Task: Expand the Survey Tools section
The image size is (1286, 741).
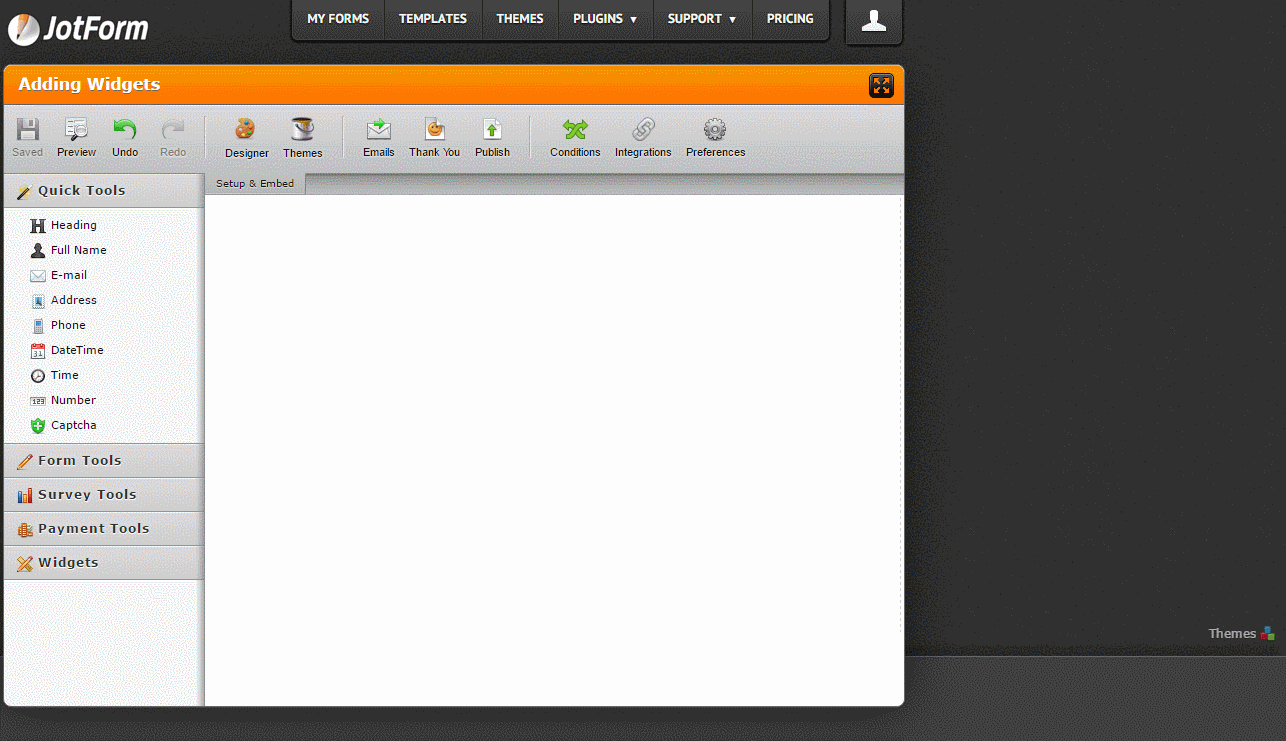Action: pos(104,495)
